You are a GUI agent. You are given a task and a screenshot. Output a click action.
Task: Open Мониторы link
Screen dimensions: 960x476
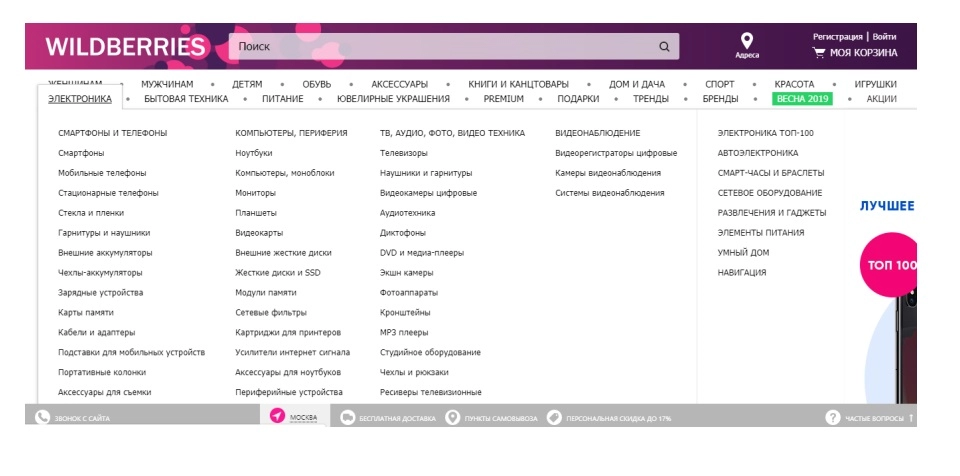(x=255, y=193)
